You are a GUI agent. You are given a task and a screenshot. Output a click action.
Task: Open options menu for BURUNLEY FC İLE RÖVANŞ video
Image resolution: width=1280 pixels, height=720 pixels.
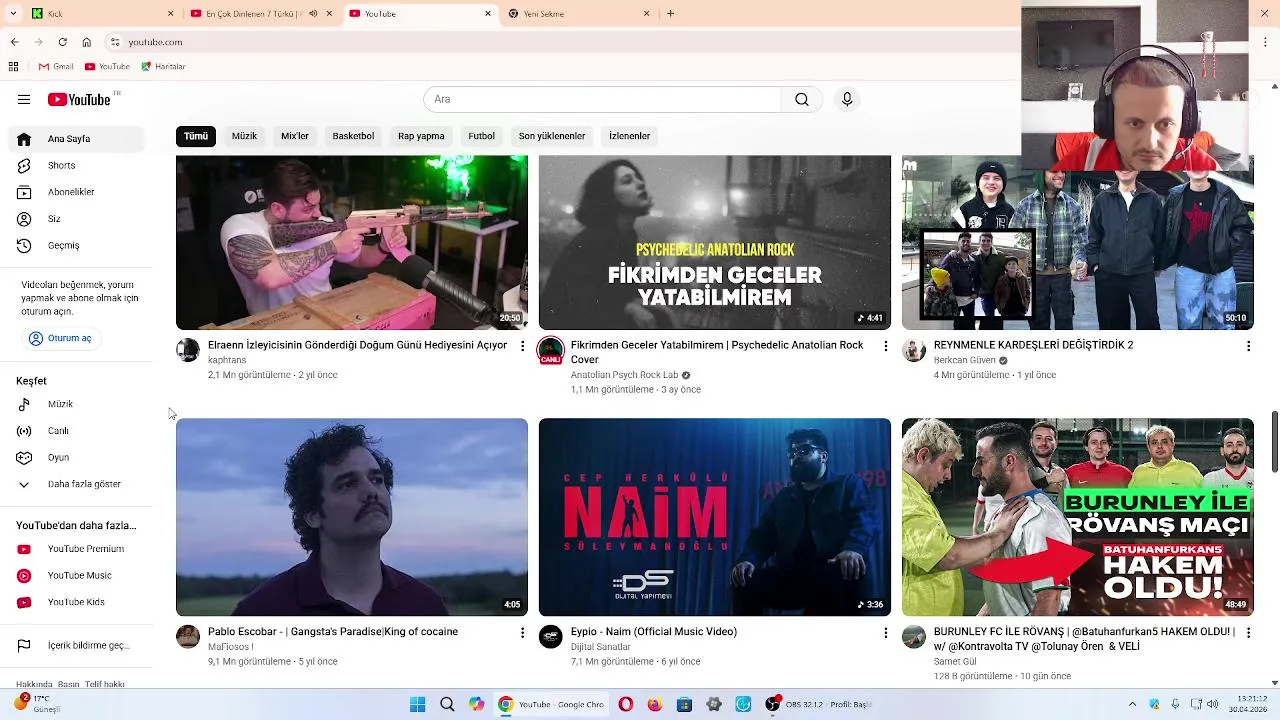(x=1248, y=633)
